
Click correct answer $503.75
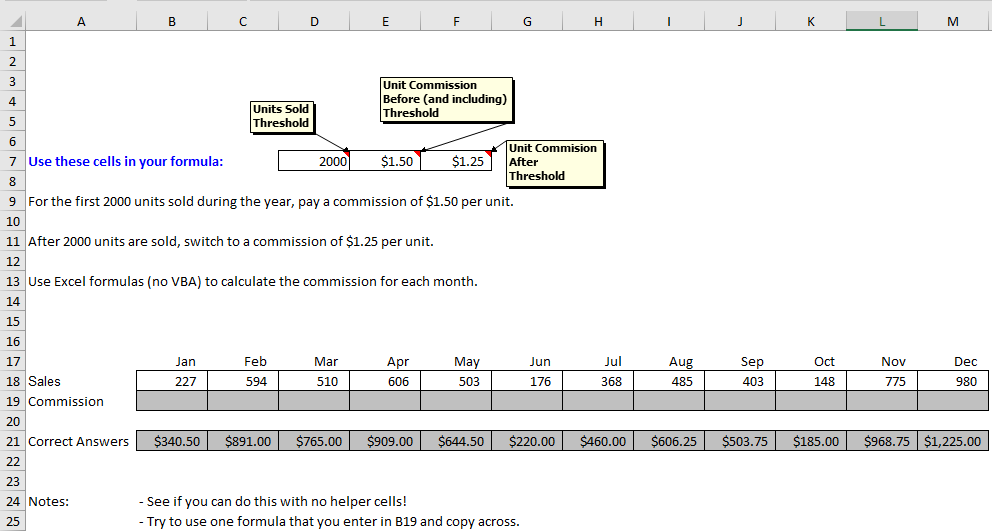point(740,441)
